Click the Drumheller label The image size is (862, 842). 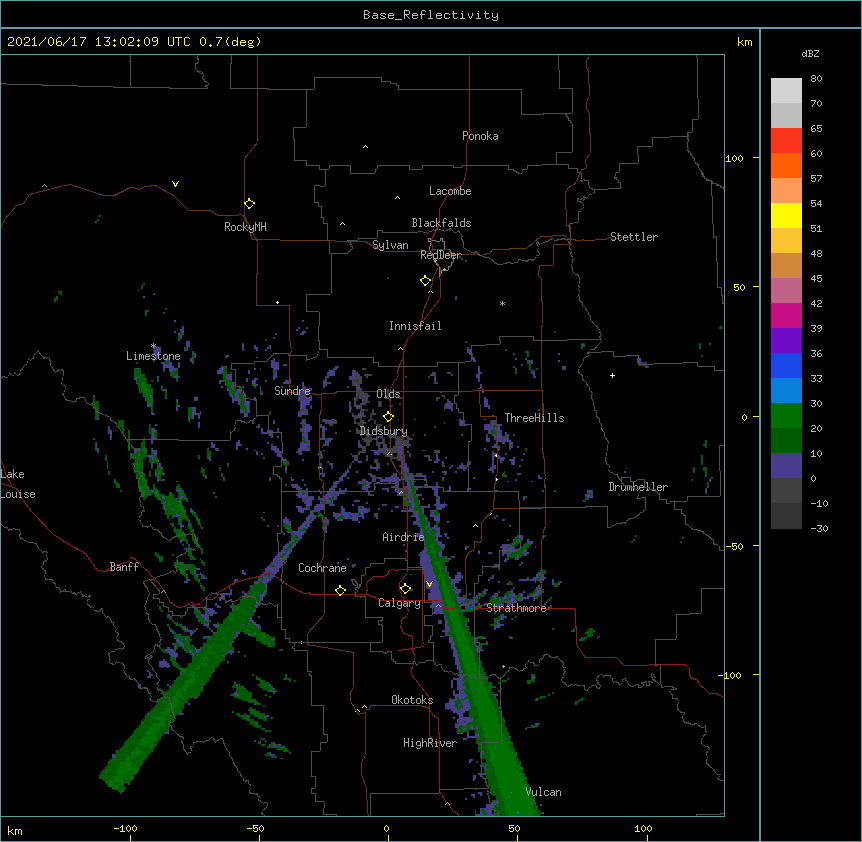(638, 487)
